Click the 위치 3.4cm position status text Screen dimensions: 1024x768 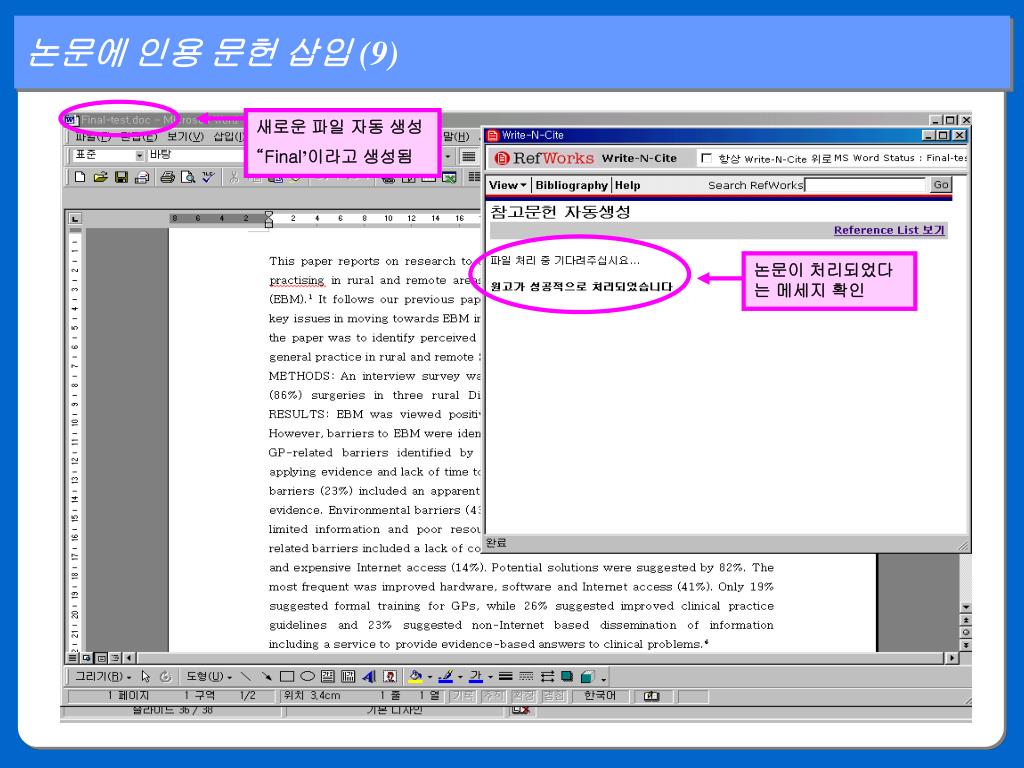[312, 696]
